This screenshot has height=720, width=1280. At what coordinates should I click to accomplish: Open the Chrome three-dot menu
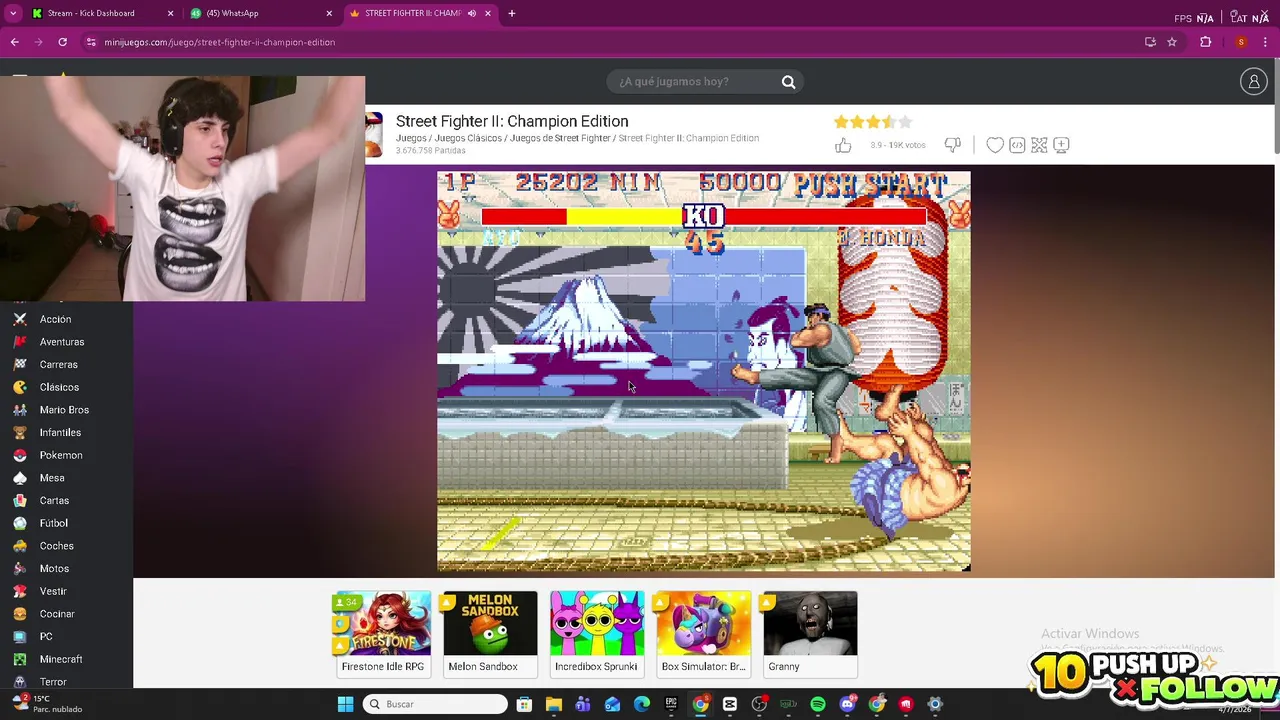[1266, 42]
